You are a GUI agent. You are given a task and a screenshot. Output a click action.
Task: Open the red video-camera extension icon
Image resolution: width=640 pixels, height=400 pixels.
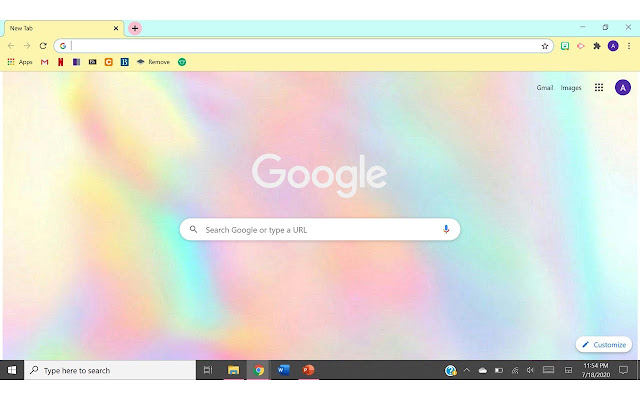[580, 46]
